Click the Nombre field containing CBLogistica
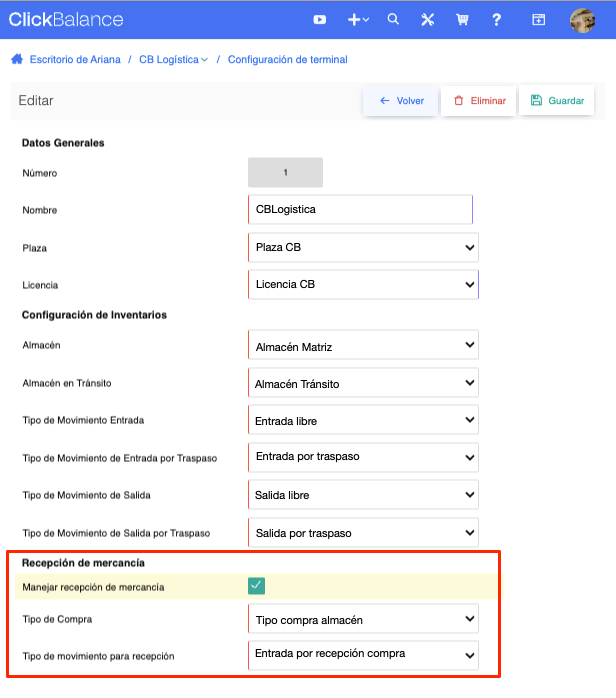The width and height of the screenshot is (616, 698). [x=360, y=209]
